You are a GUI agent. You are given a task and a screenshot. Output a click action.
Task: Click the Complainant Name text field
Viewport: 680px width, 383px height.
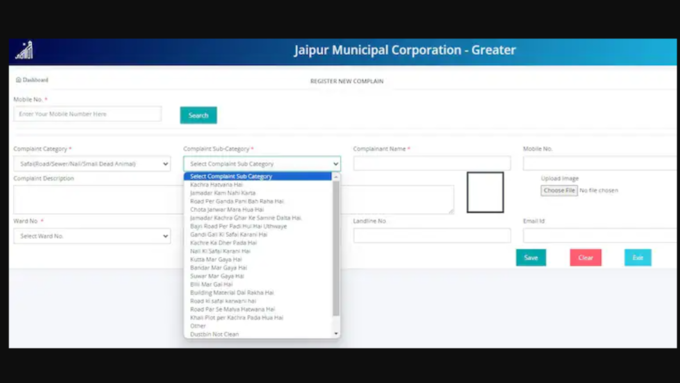(x=432, y=164)
